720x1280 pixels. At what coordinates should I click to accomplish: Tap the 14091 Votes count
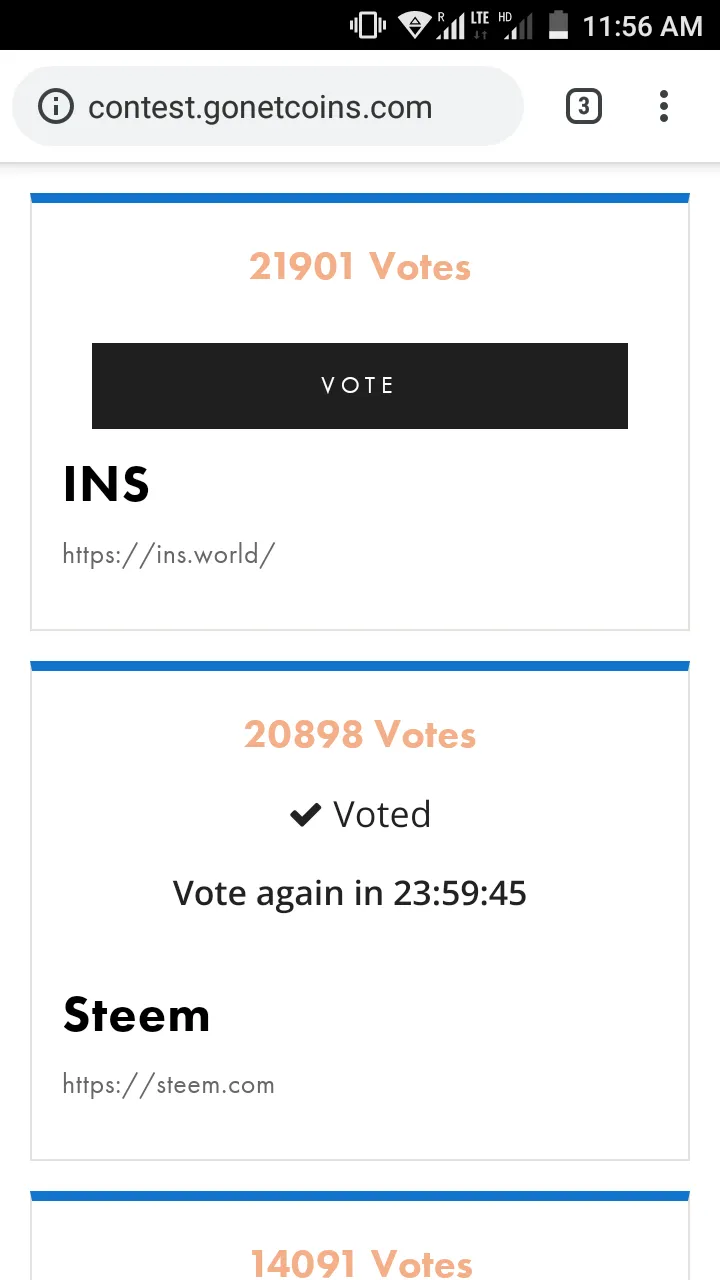point(360,1263)
